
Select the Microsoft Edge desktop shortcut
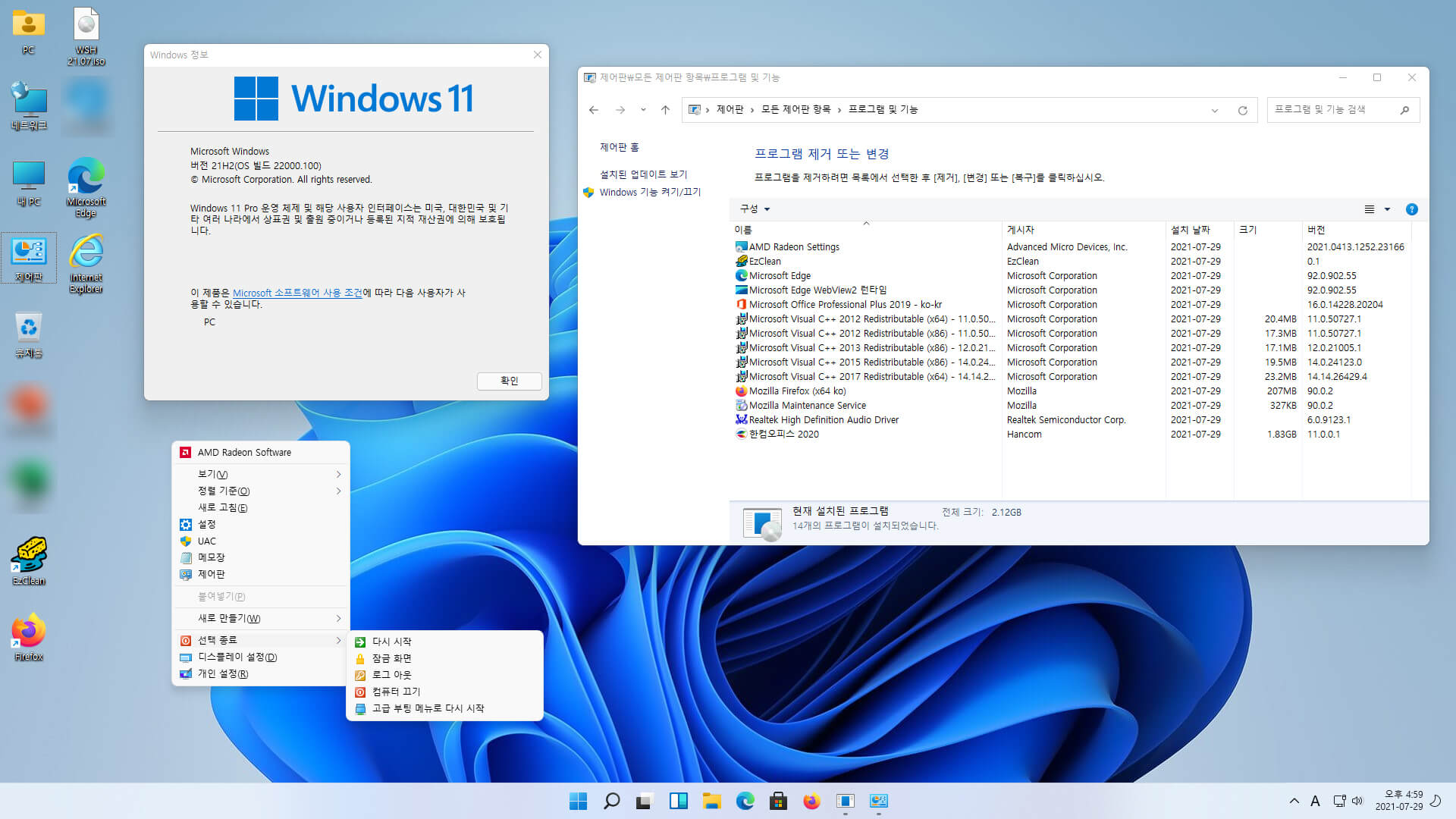pos(86,187)
